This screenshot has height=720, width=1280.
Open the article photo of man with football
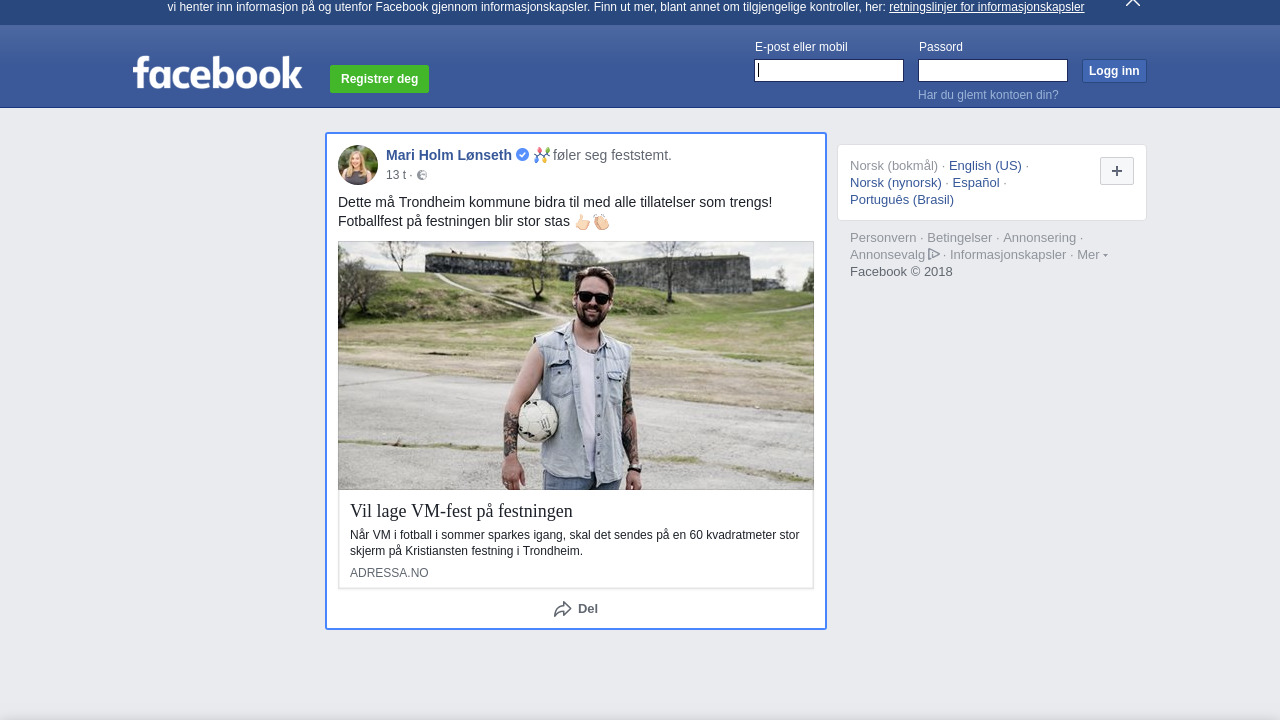(x=576, y=365)
